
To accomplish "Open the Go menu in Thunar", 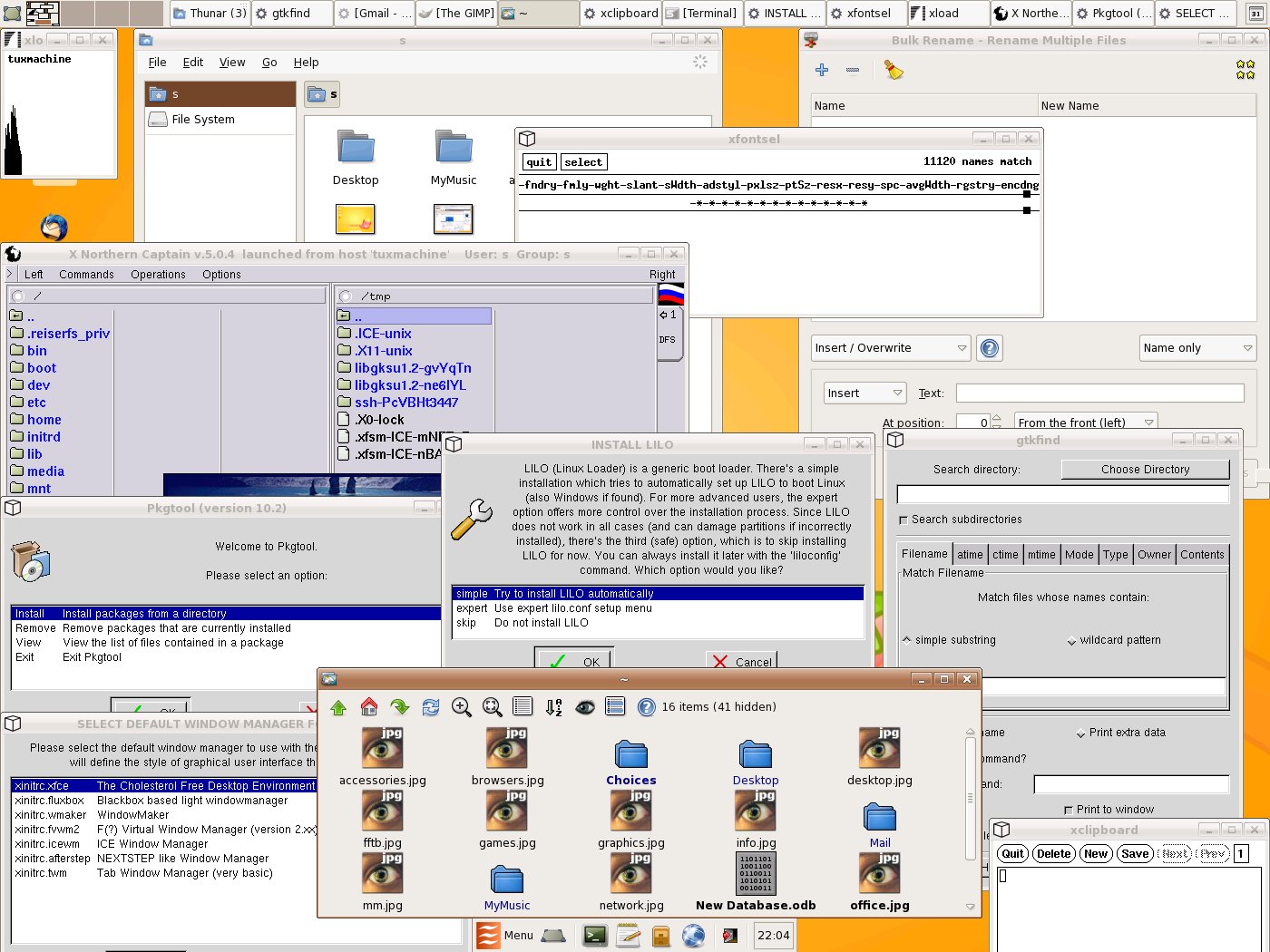I will point(269,63).
